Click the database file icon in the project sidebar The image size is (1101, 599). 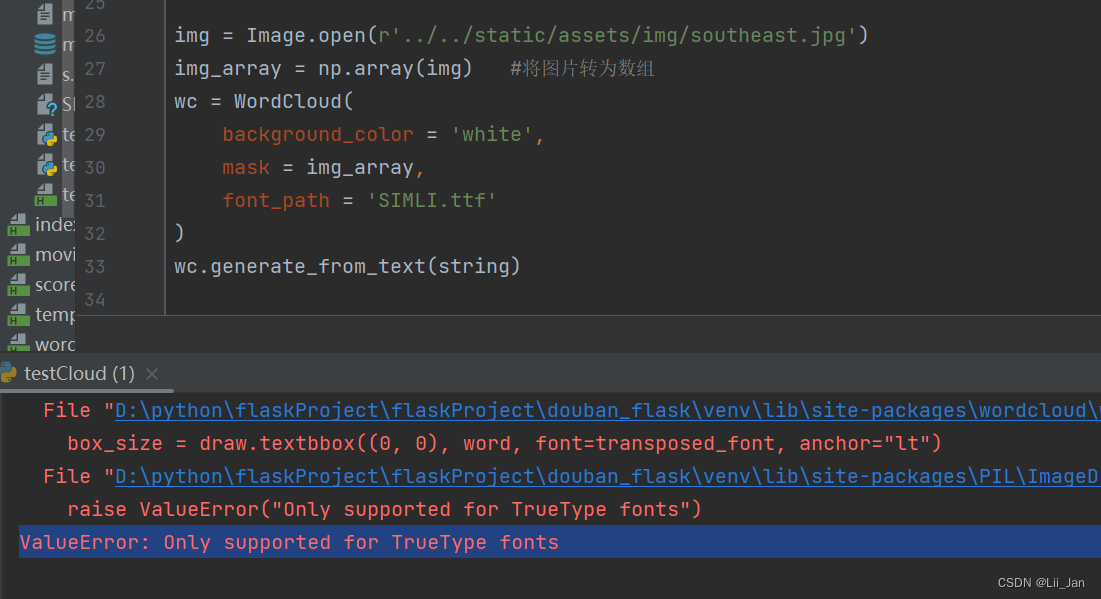point(43,44)
